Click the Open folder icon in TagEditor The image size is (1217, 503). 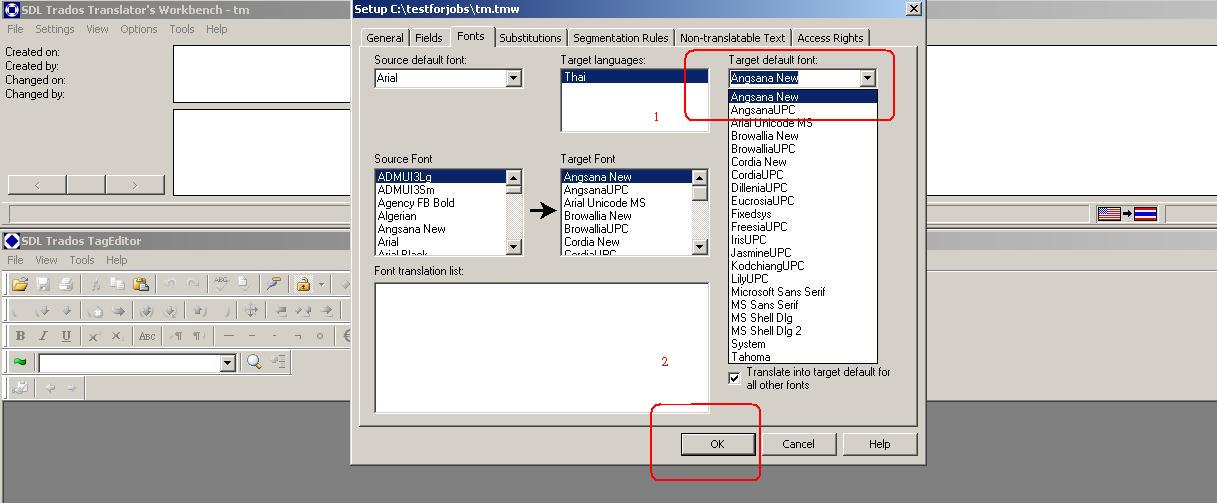[x=20, y=285]
